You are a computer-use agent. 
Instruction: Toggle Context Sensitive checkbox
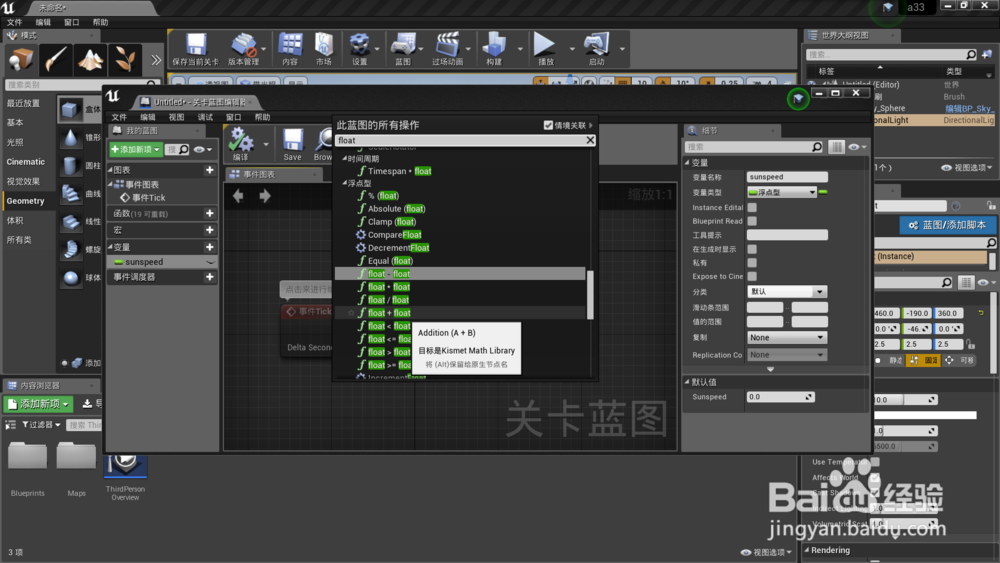coord(548,125)
